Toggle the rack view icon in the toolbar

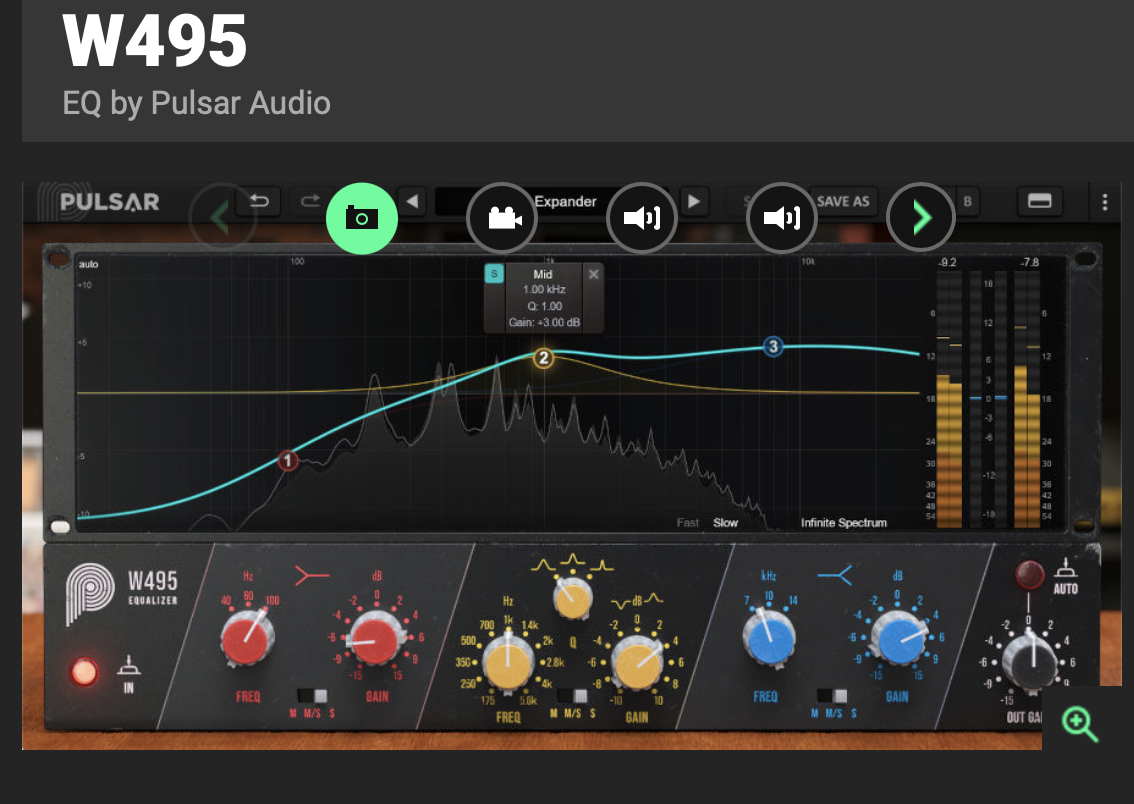tap(1039, 202)
